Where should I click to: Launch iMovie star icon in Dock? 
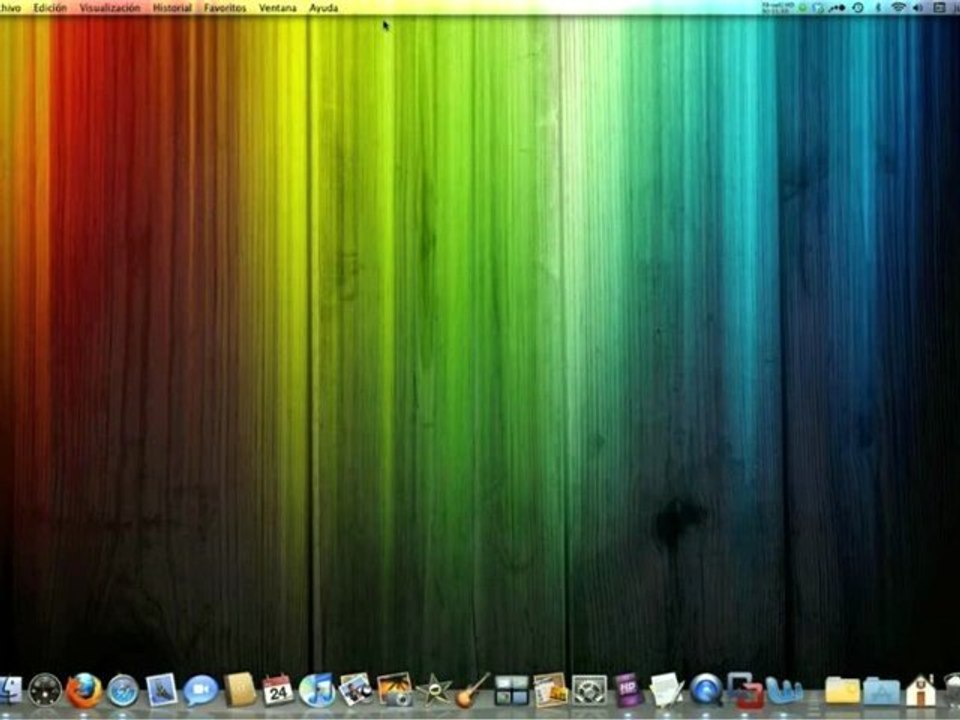pos(433,690)
